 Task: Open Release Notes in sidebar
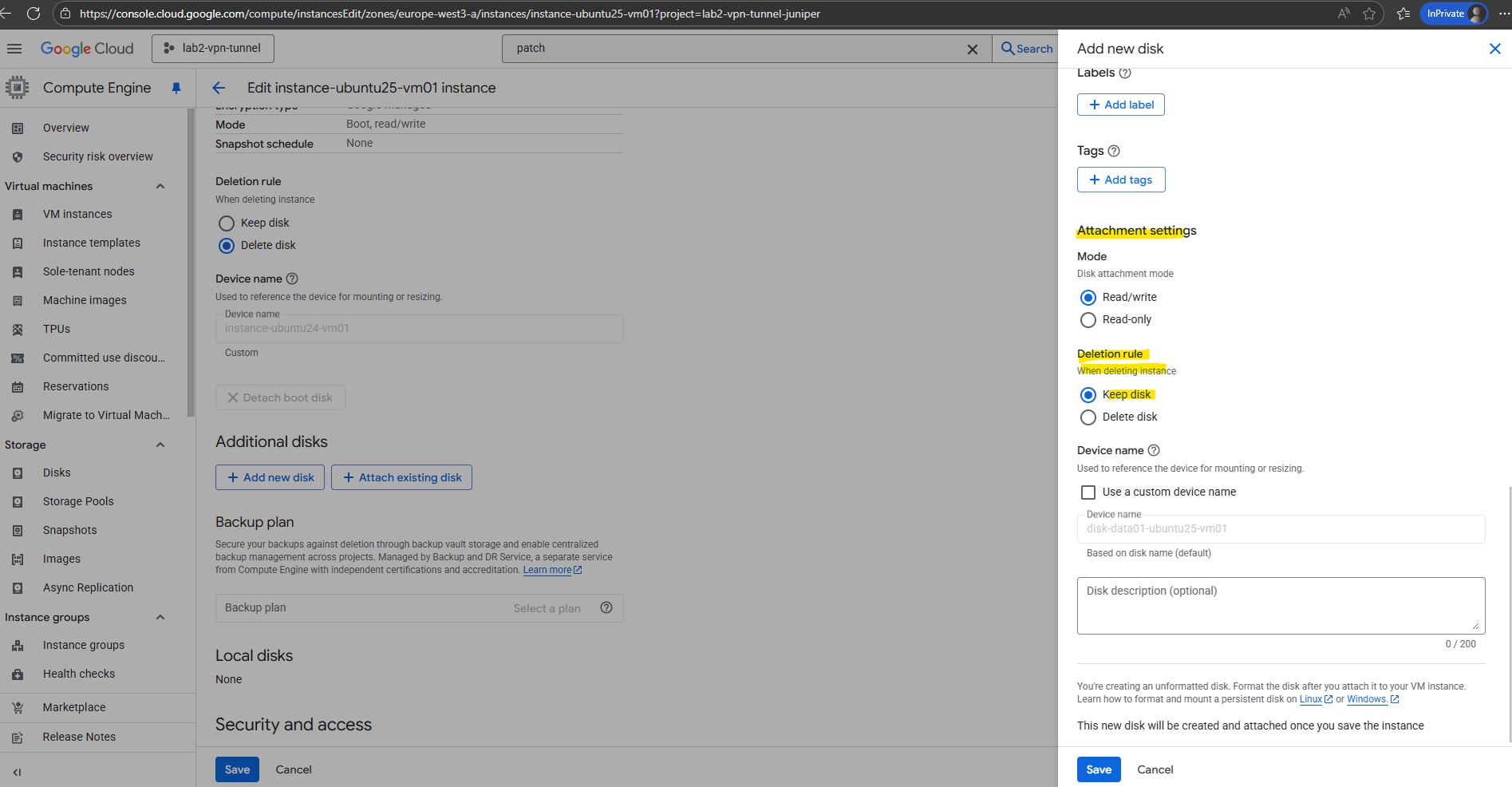click(79, 737)
